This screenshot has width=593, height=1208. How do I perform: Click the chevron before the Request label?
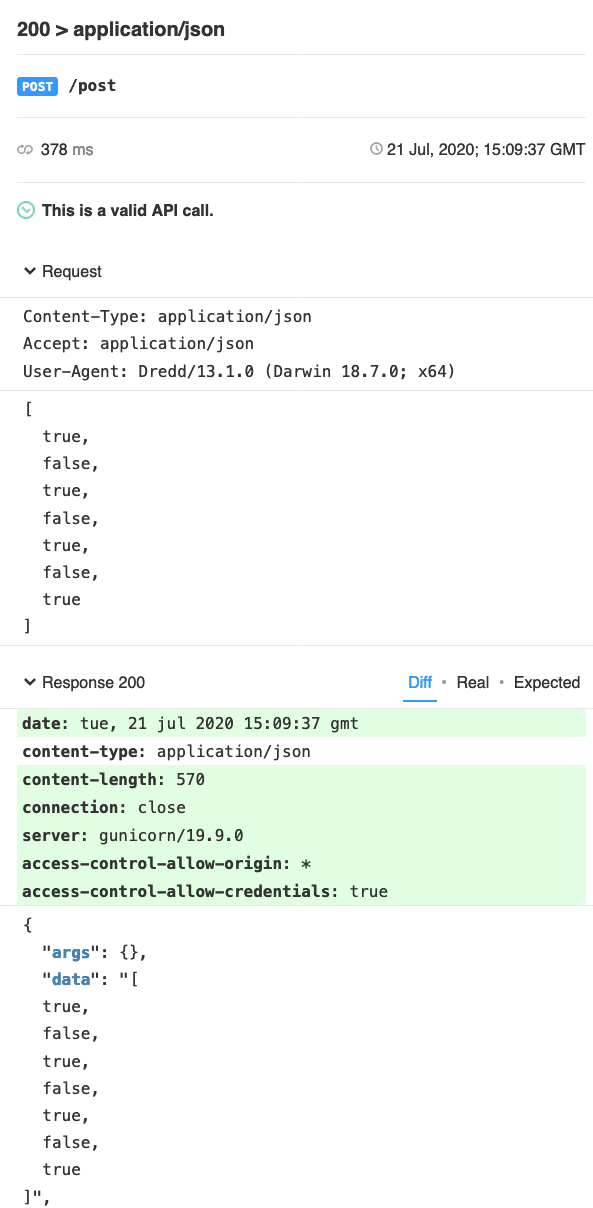click(x=27, y=271)
